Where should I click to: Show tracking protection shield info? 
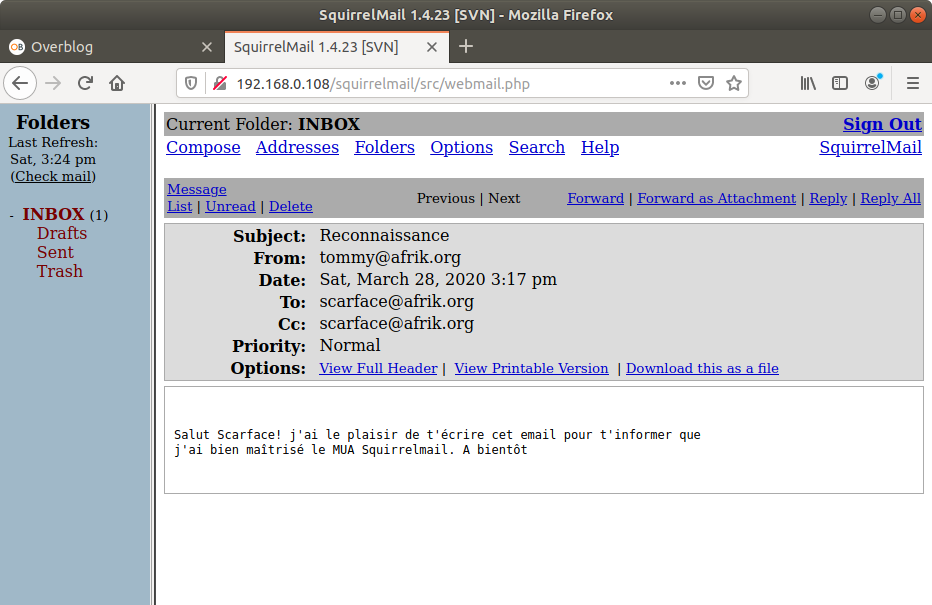[191, 83]
